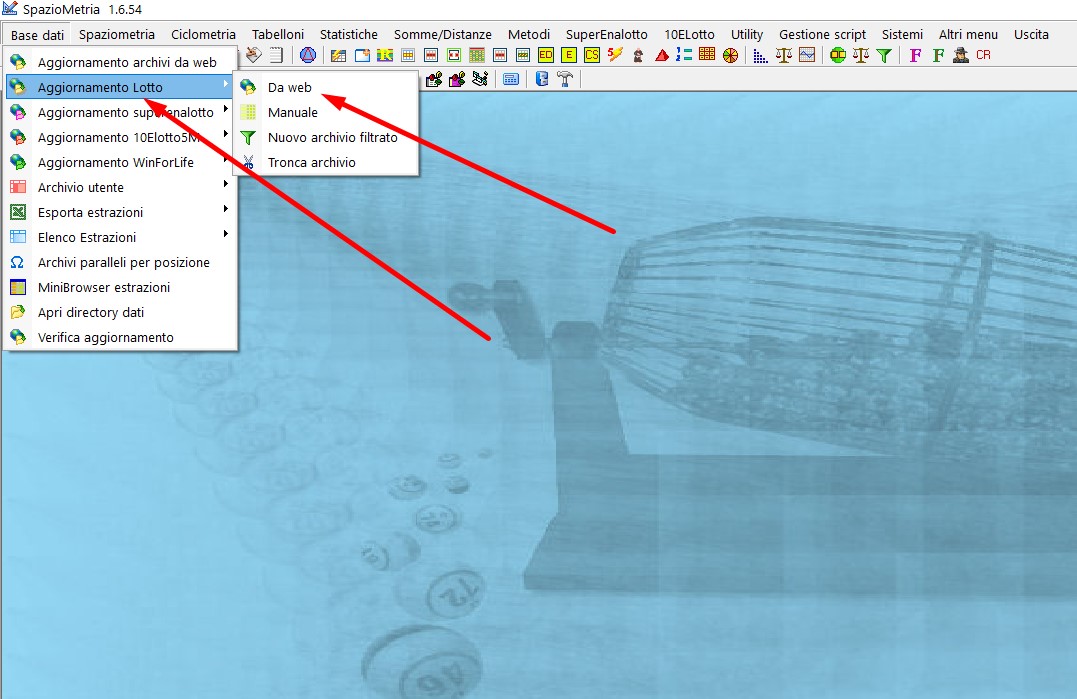
Task: Click the red pyramid toolbar icon
Action: [x=662, y=55]
